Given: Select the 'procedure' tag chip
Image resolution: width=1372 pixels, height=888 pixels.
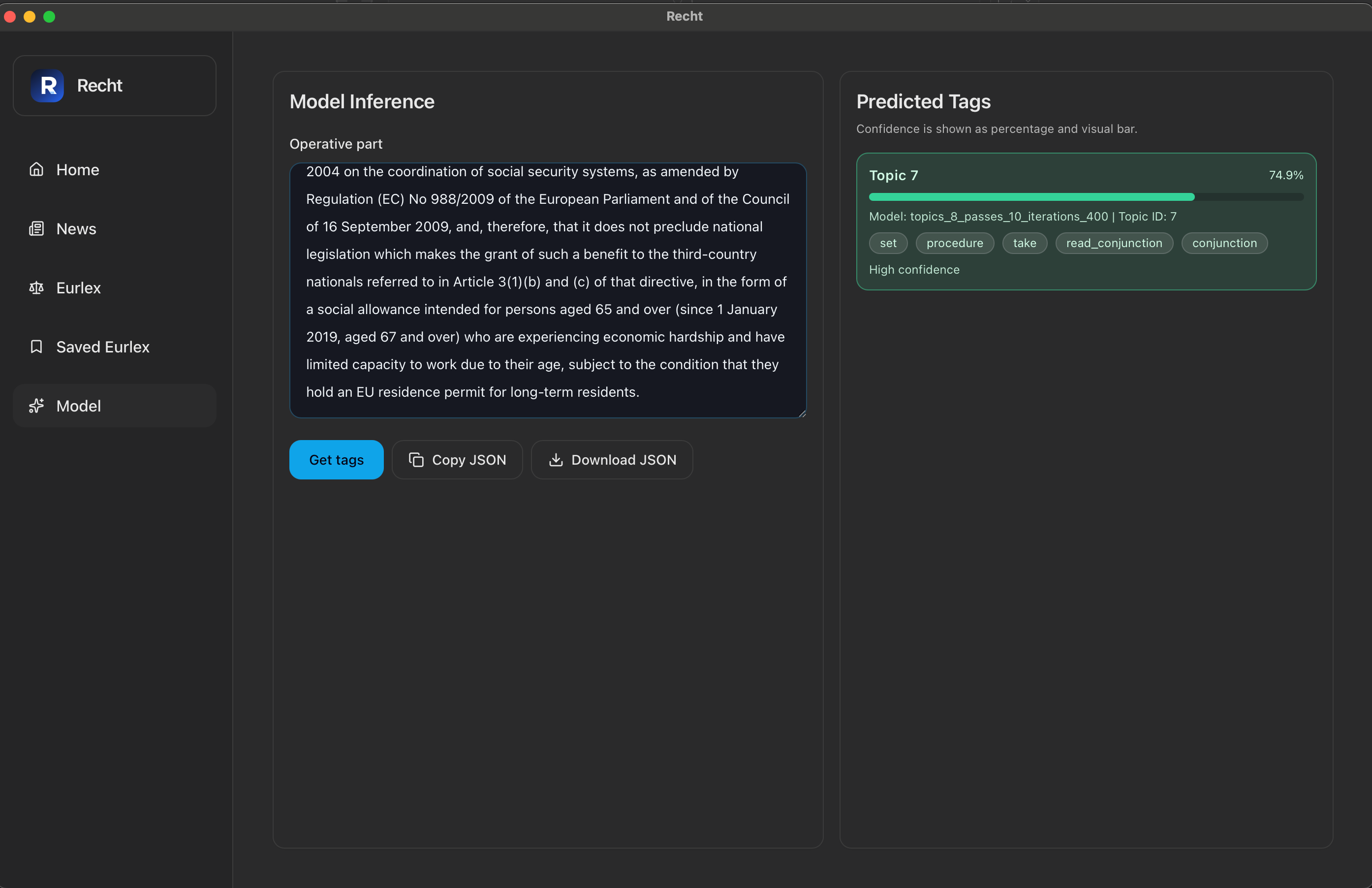Looking at the screenshot, I should 955,243.
